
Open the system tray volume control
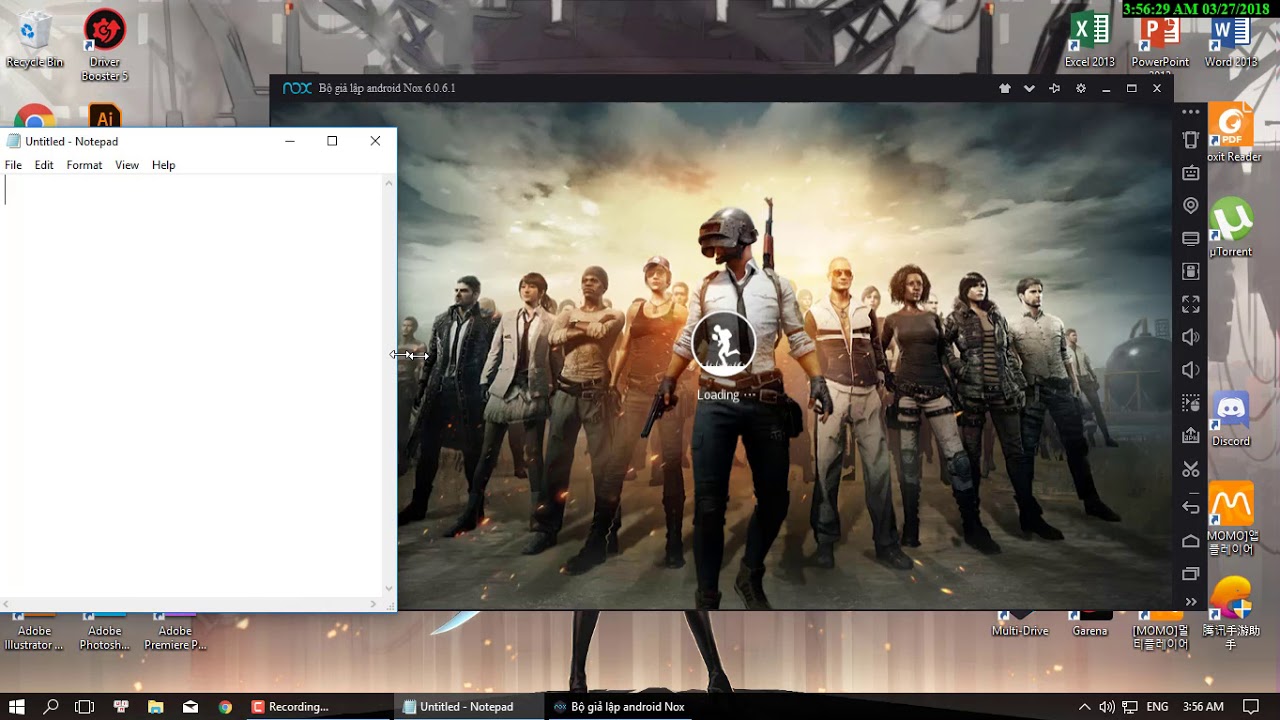1107,707
